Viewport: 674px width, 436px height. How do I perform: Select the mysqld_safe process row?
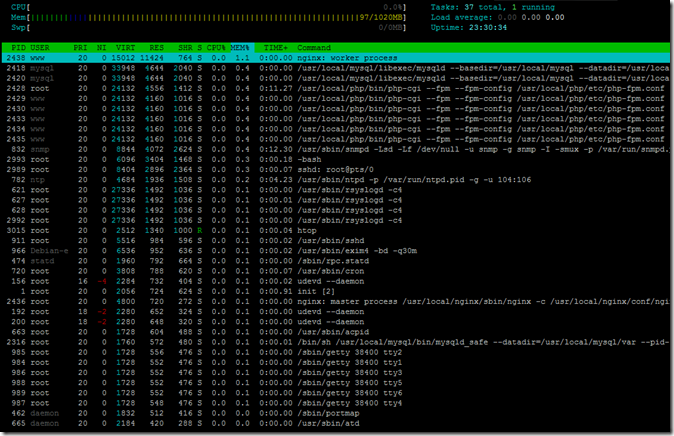(x=336, y=342)
